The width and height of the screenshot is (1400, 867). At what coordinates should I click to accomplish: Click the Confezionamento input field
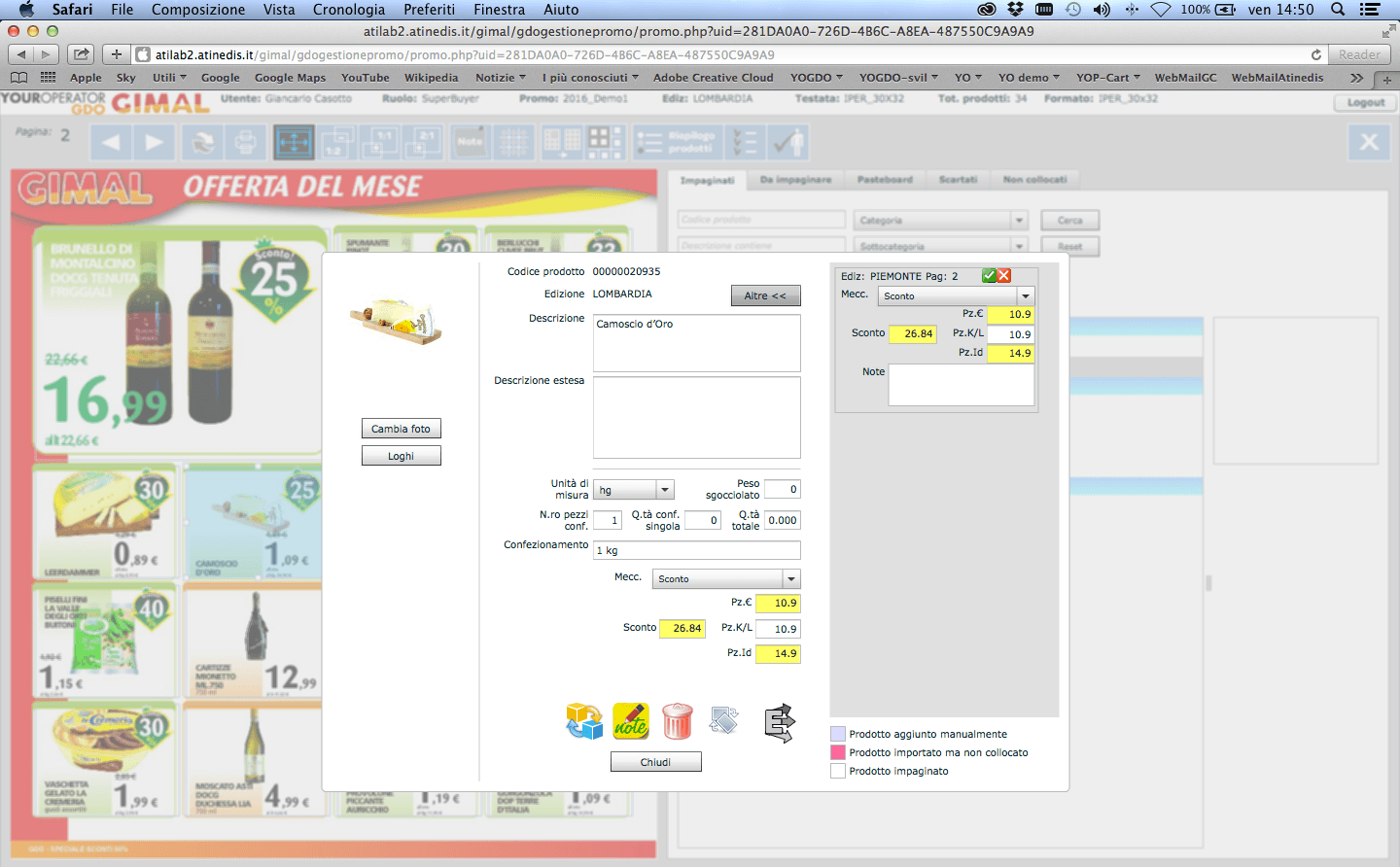pyautogui.click(x=696, y=550)
